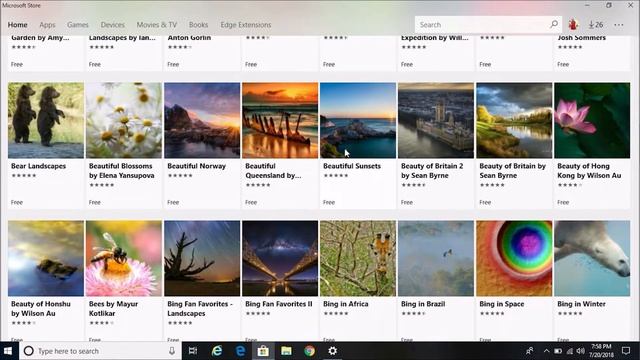Open Bing in Winter polar bear thumbnail

[x=592, y=258]
